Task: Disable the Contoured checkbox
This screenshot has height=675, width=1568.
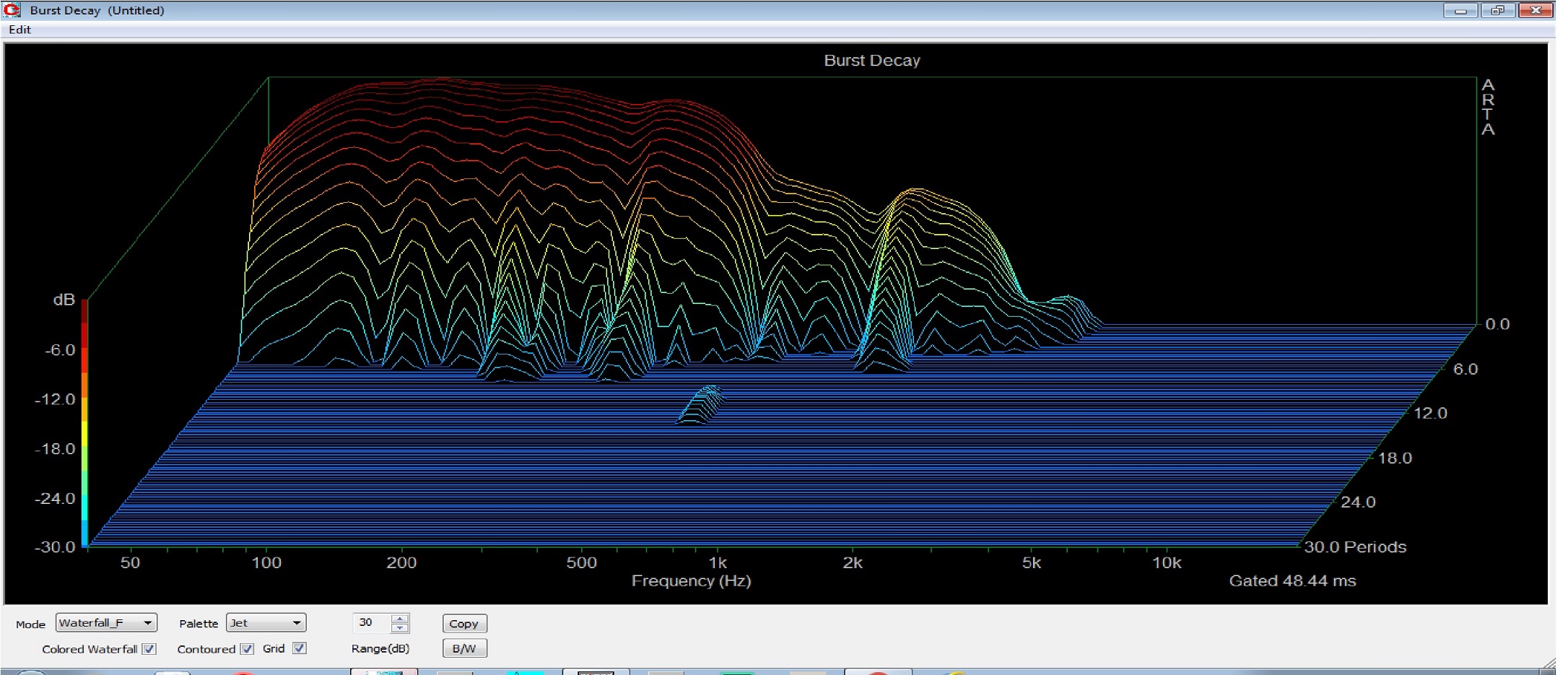Action: (x=247, y=649)
